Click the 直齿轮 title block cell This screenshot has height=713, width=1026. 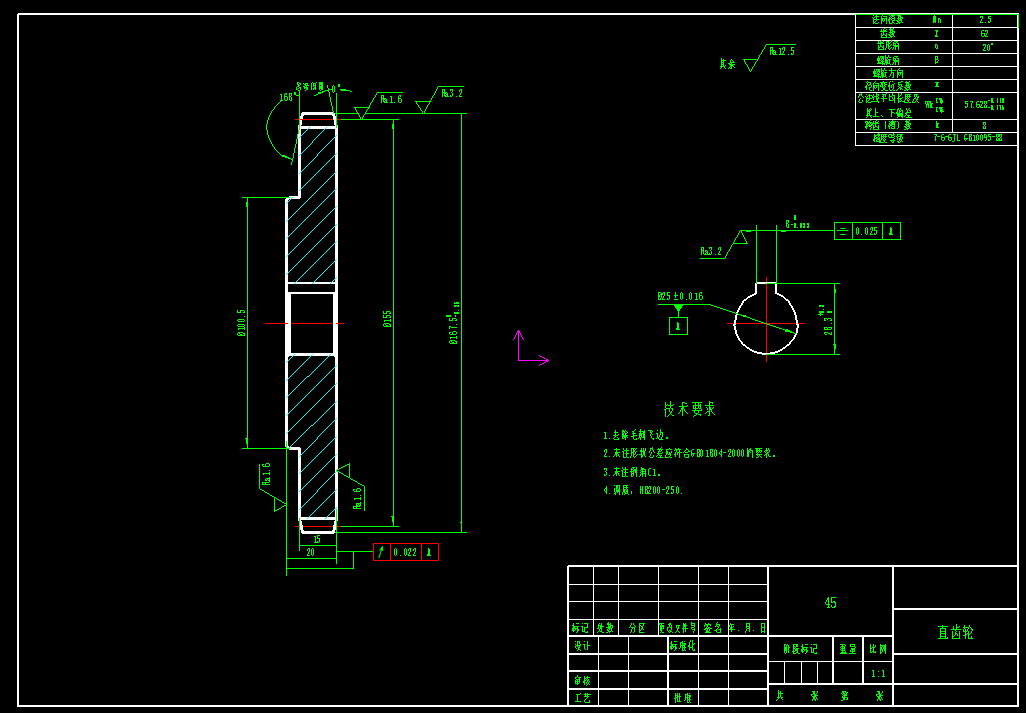955,632
